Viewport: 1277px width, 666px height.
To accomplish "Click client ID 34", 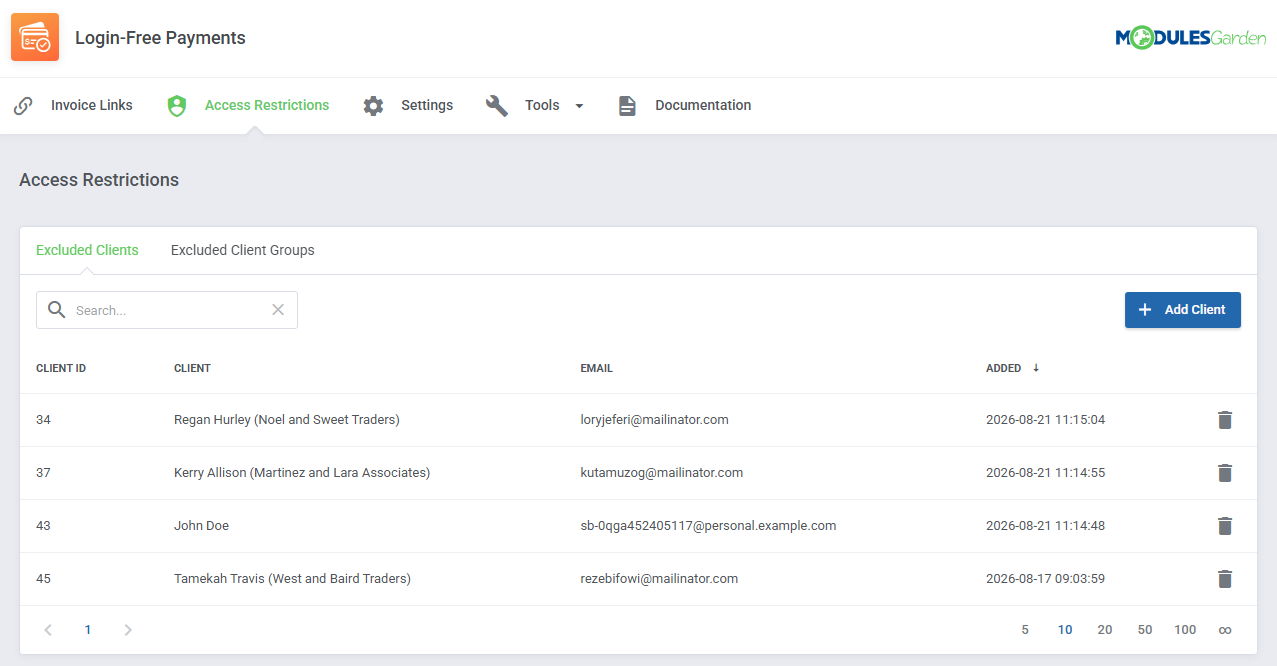I will pos(43,420).
